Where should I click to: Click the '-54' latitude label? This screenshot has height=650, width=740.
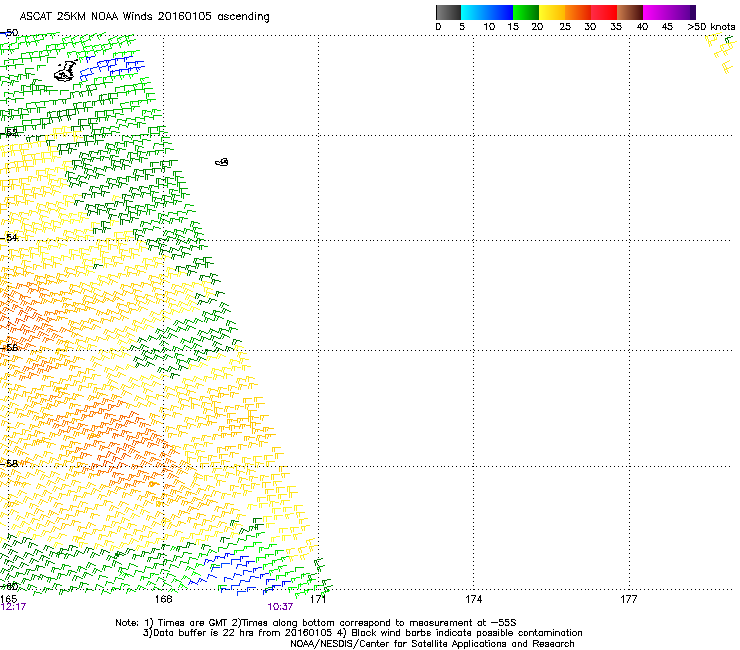pos(9,237)
